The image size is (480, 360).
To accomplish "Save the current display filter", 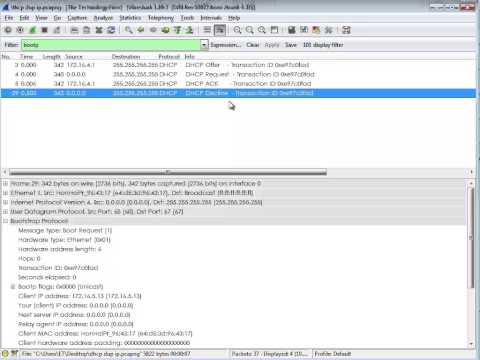I will click(x=291, y=45).
